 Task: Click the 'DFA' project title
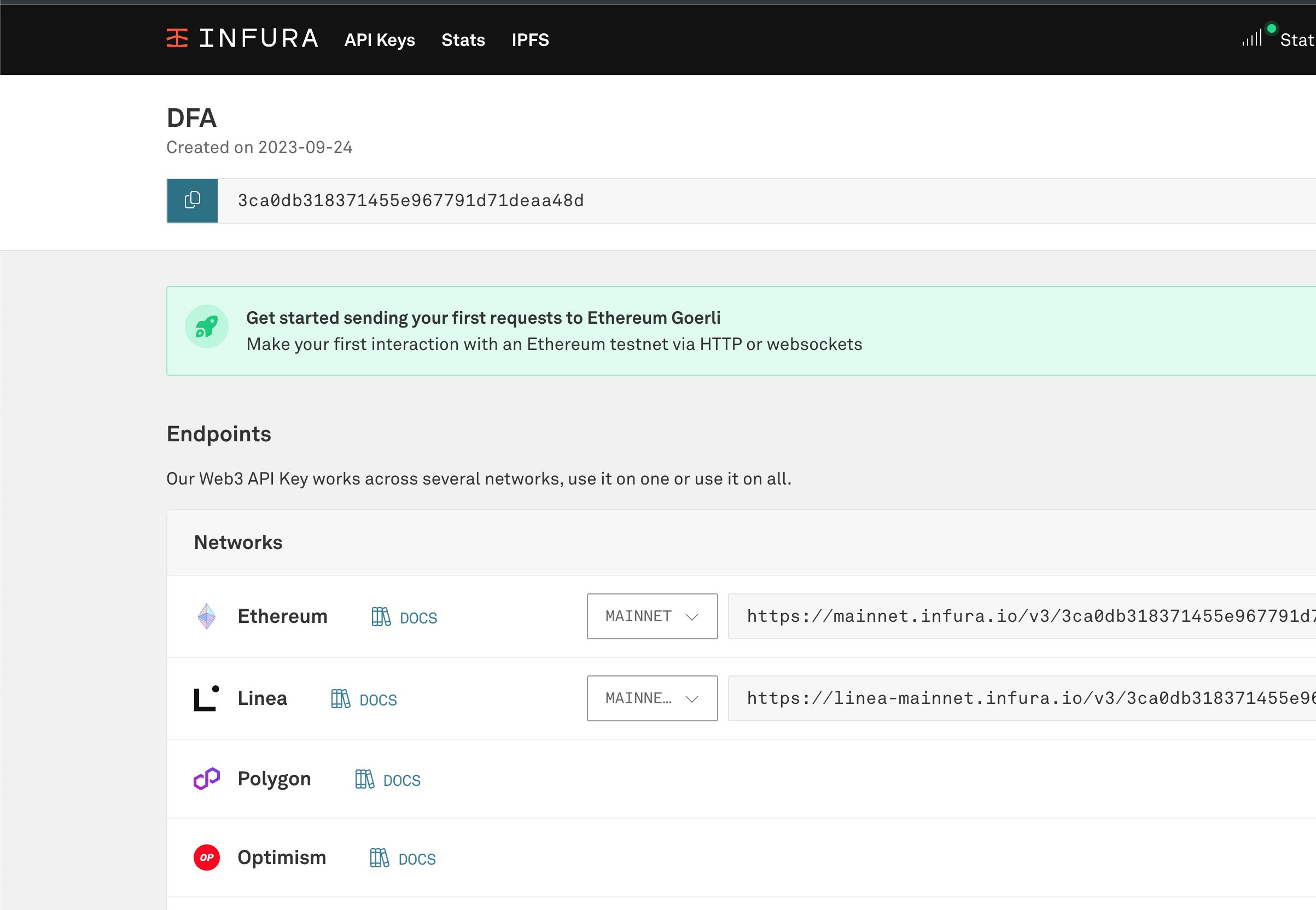[191, 118]
